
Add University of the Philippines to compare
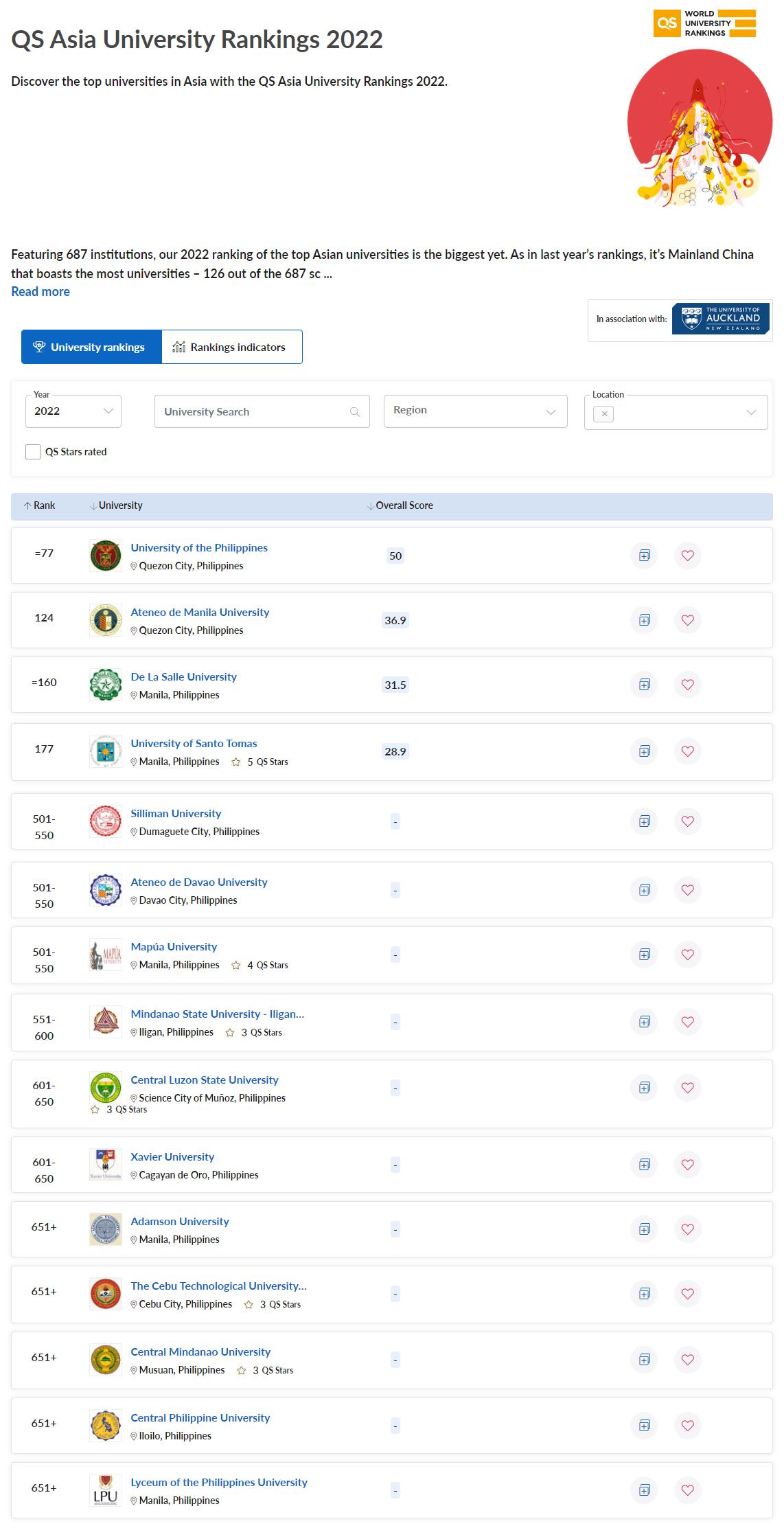click(x=644, y=556)
